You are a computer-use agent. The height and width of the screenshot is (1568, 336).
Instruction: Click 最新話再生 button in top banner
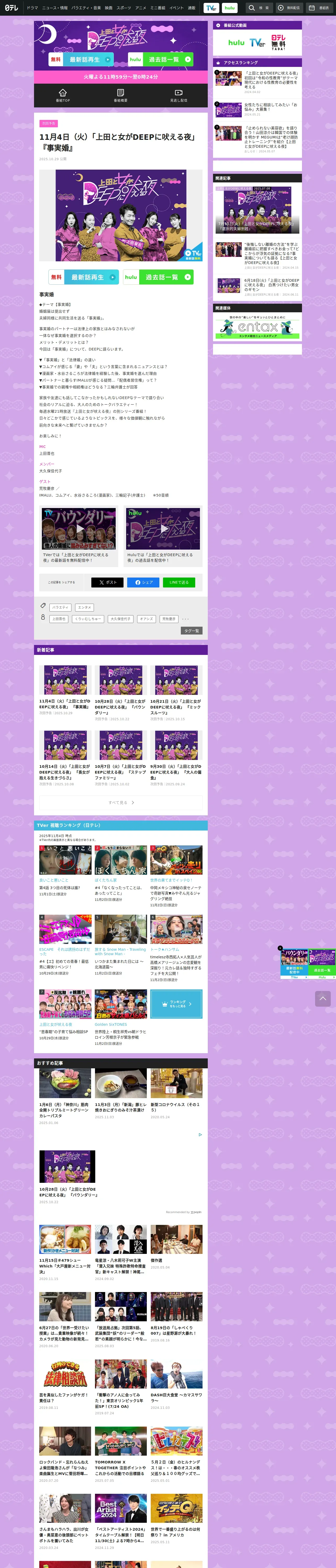click(81, 60)
